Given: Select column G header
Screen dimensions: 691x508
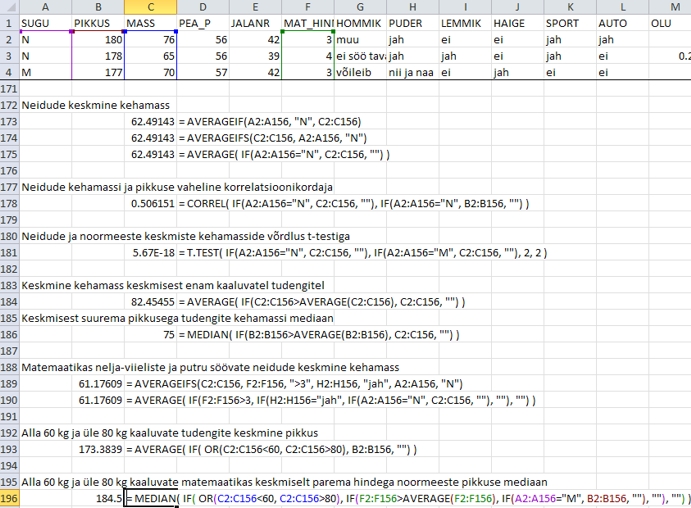Looking at the screenshot, I should click(x=360, y=7).
